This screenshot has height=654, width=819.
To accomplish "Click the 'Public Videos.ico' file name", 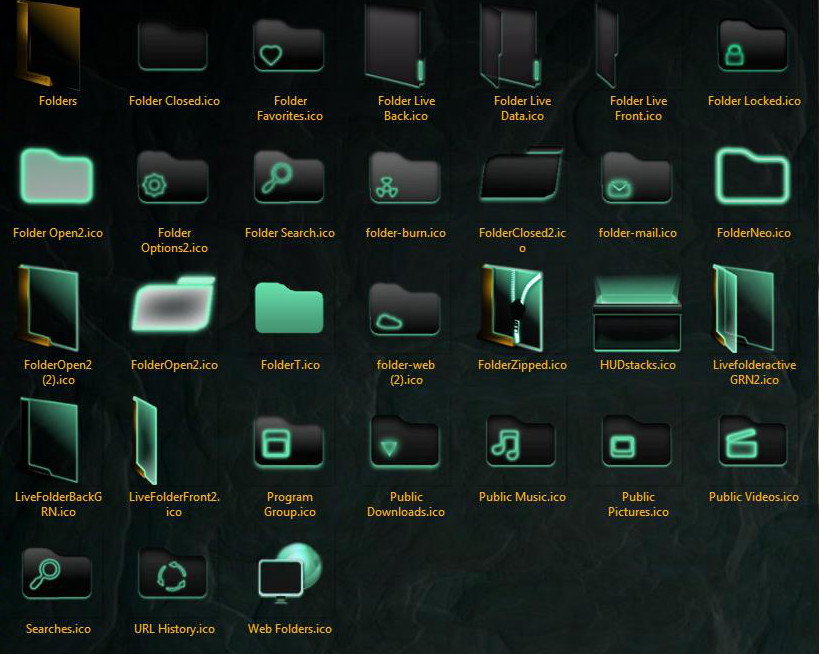I will point(754,497).
